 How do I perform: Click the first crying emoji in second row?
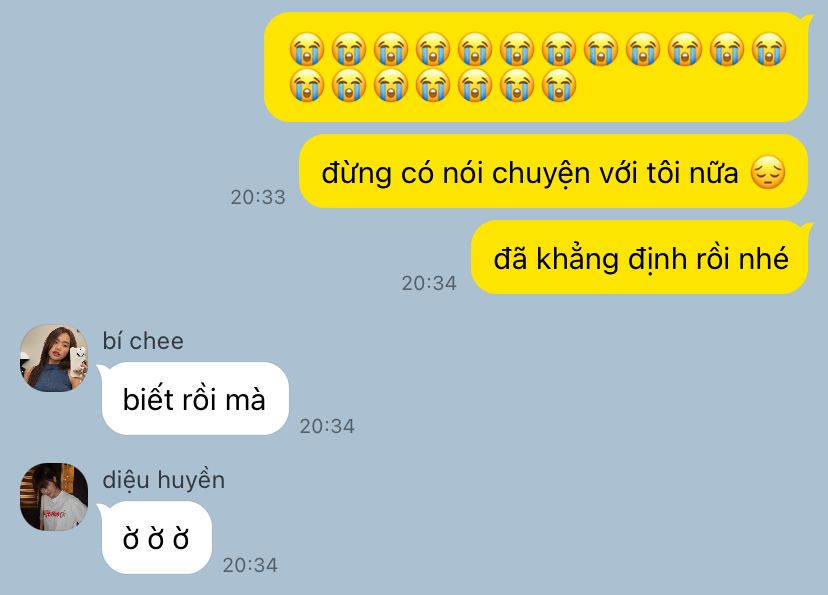307,84
